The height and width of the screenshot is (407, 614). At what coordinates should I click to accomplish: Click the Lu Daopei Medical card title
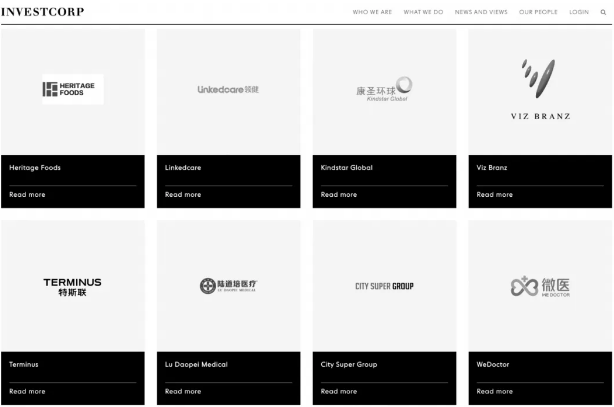tap(196, 364)
